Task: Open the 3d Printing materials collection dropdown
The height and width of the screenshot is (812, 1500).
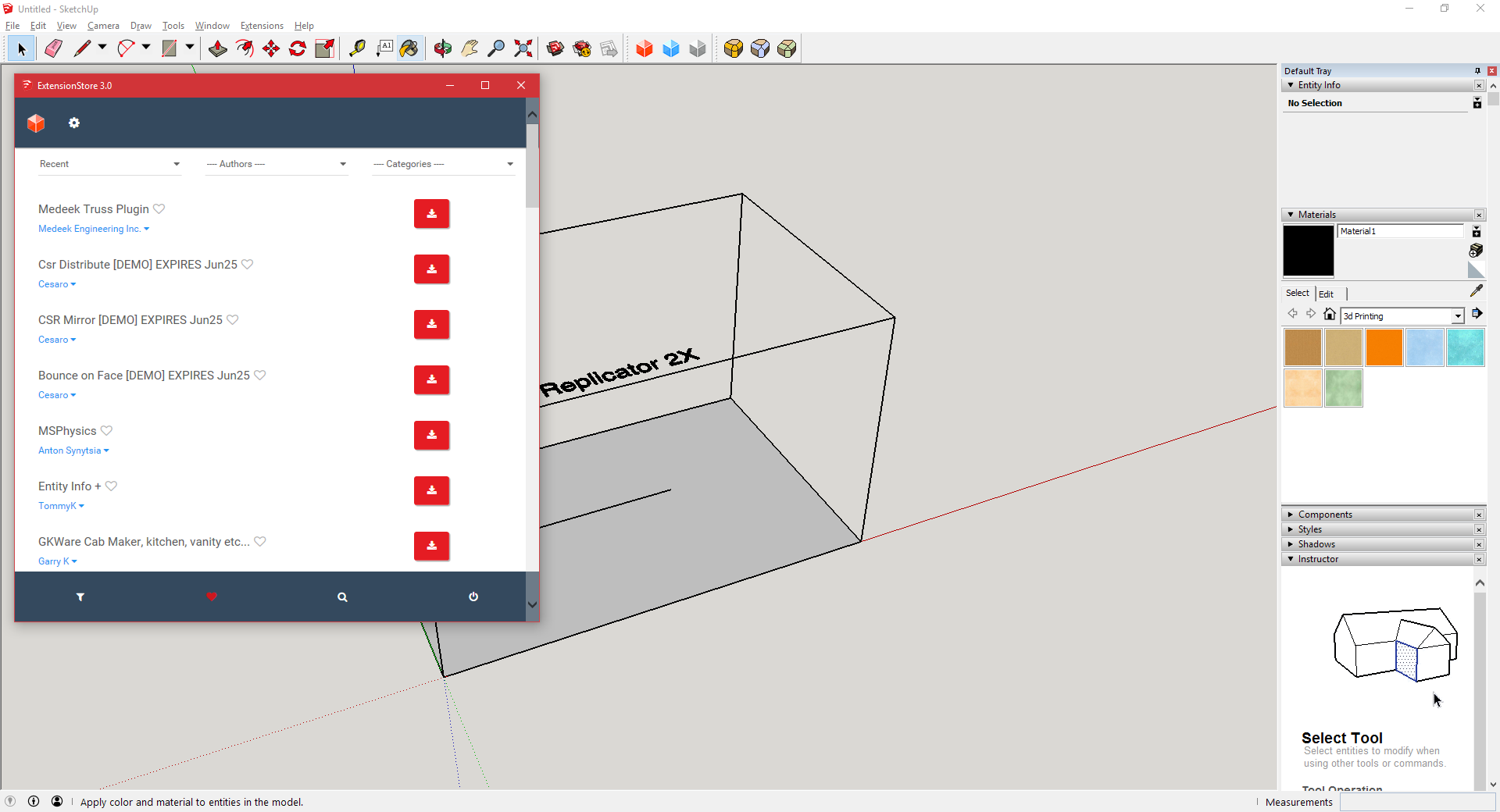Action: [x=1458, y=316]
